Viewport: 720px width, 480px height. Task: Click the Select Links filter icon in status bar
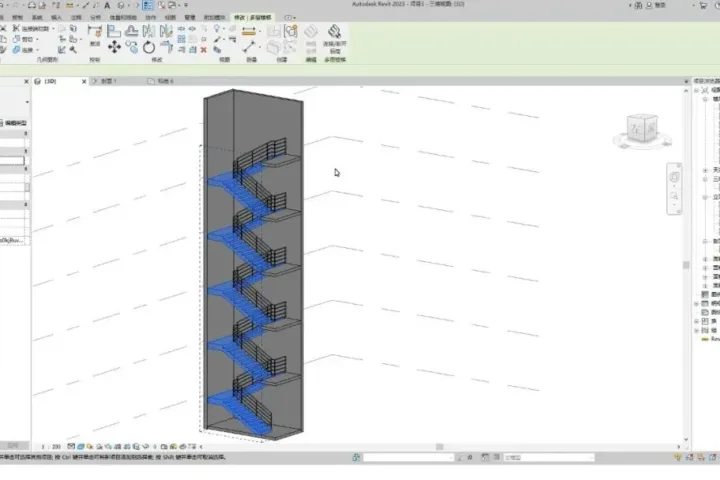pos(678,457)
